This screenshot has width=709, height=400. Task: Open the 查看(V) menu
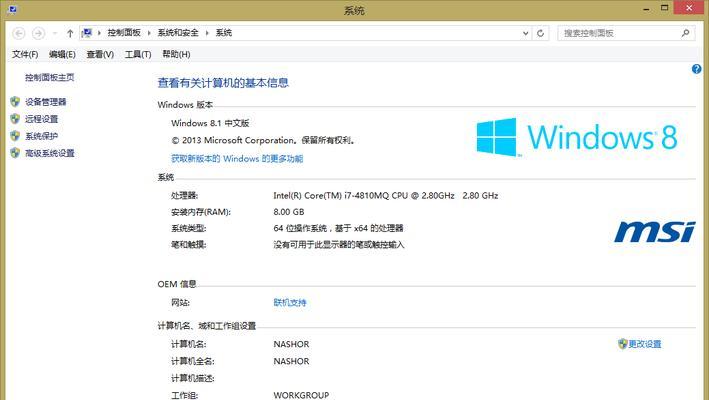pos(100,54)
